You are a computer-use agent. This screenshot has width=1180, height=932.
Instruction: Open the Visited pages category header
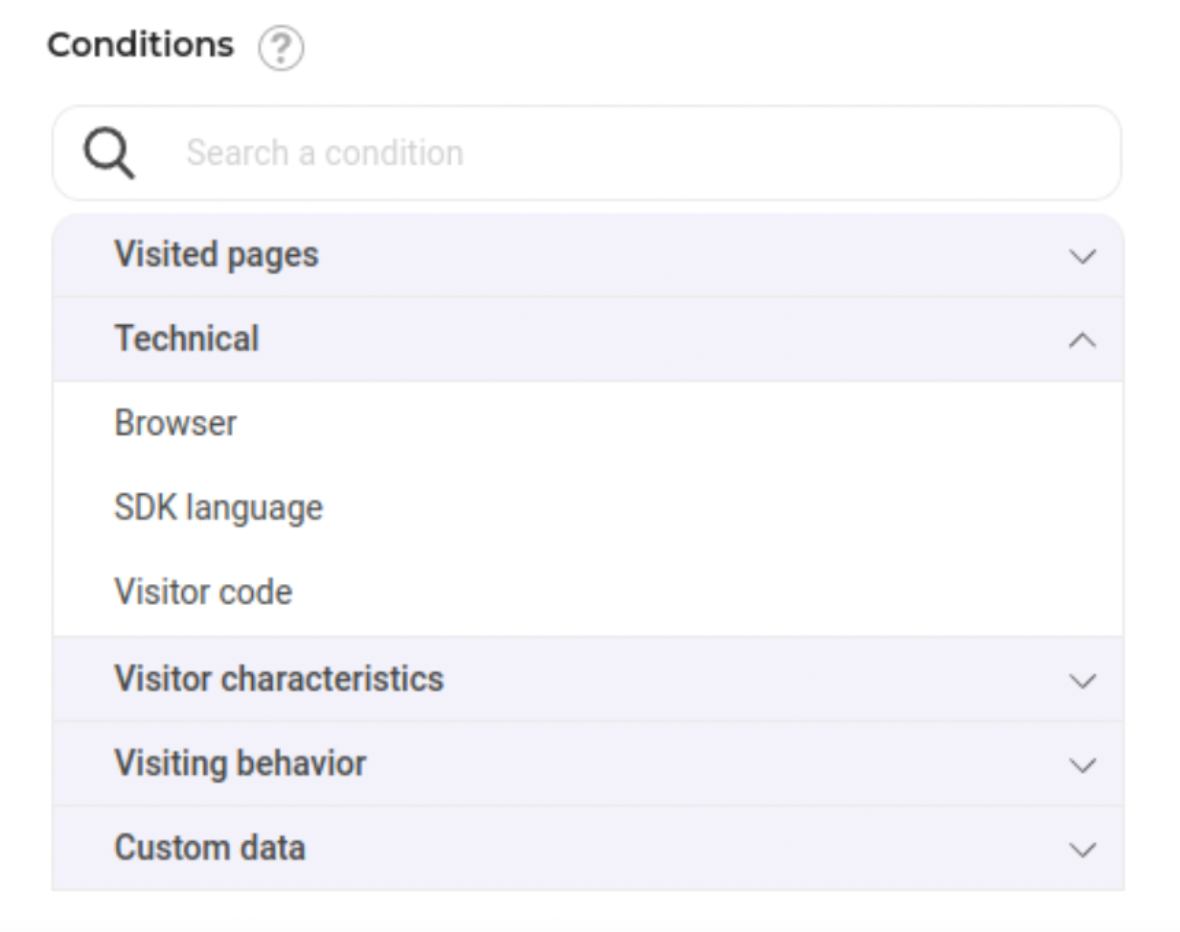[x=588, y=255]
